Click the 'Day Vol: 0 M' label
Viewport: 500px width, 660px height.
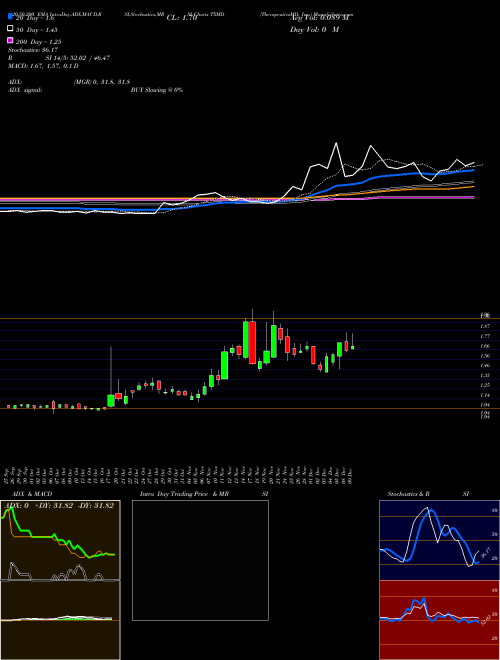[314, 29]
